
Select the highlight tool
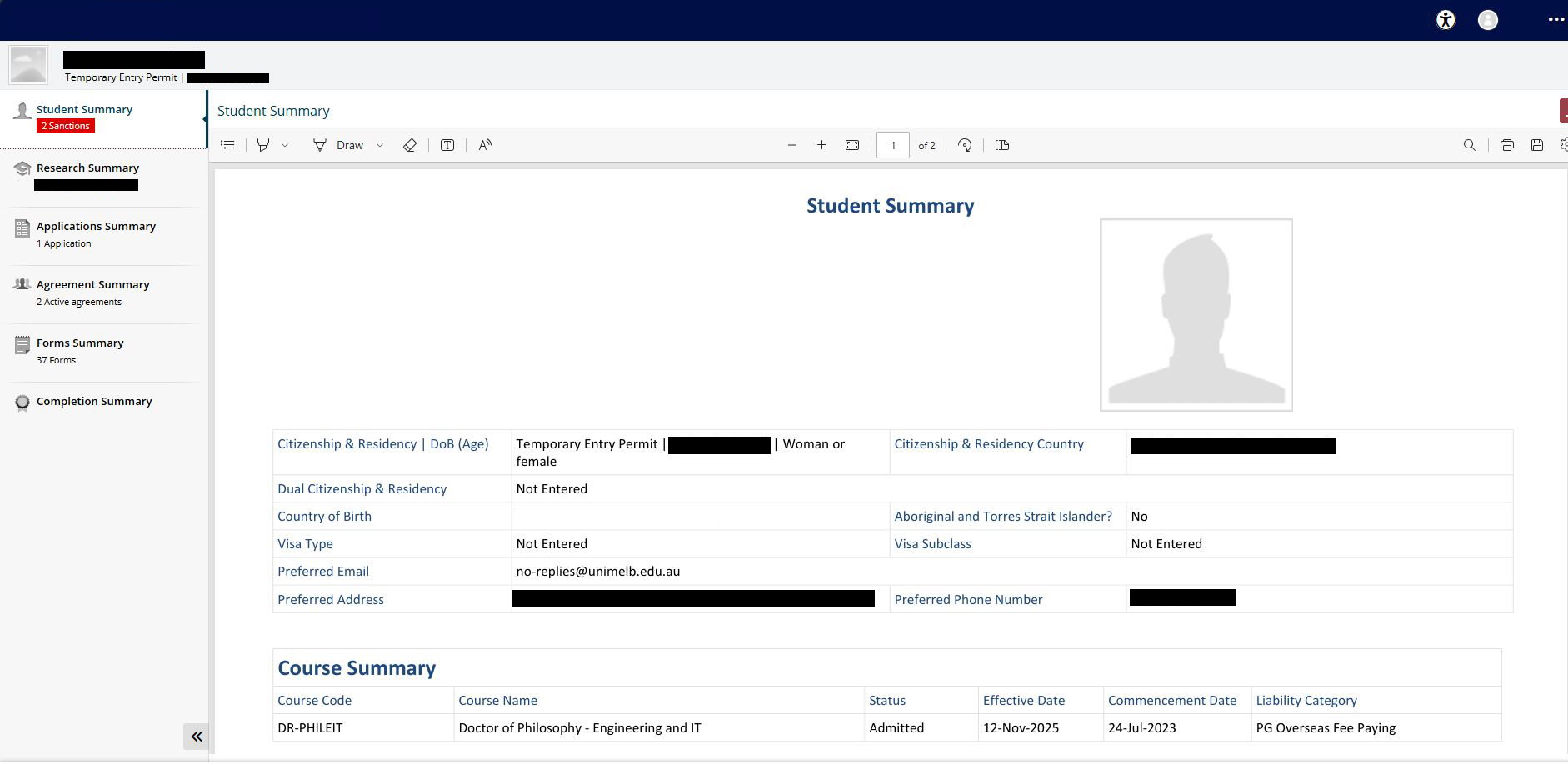[x=263, y=145]
